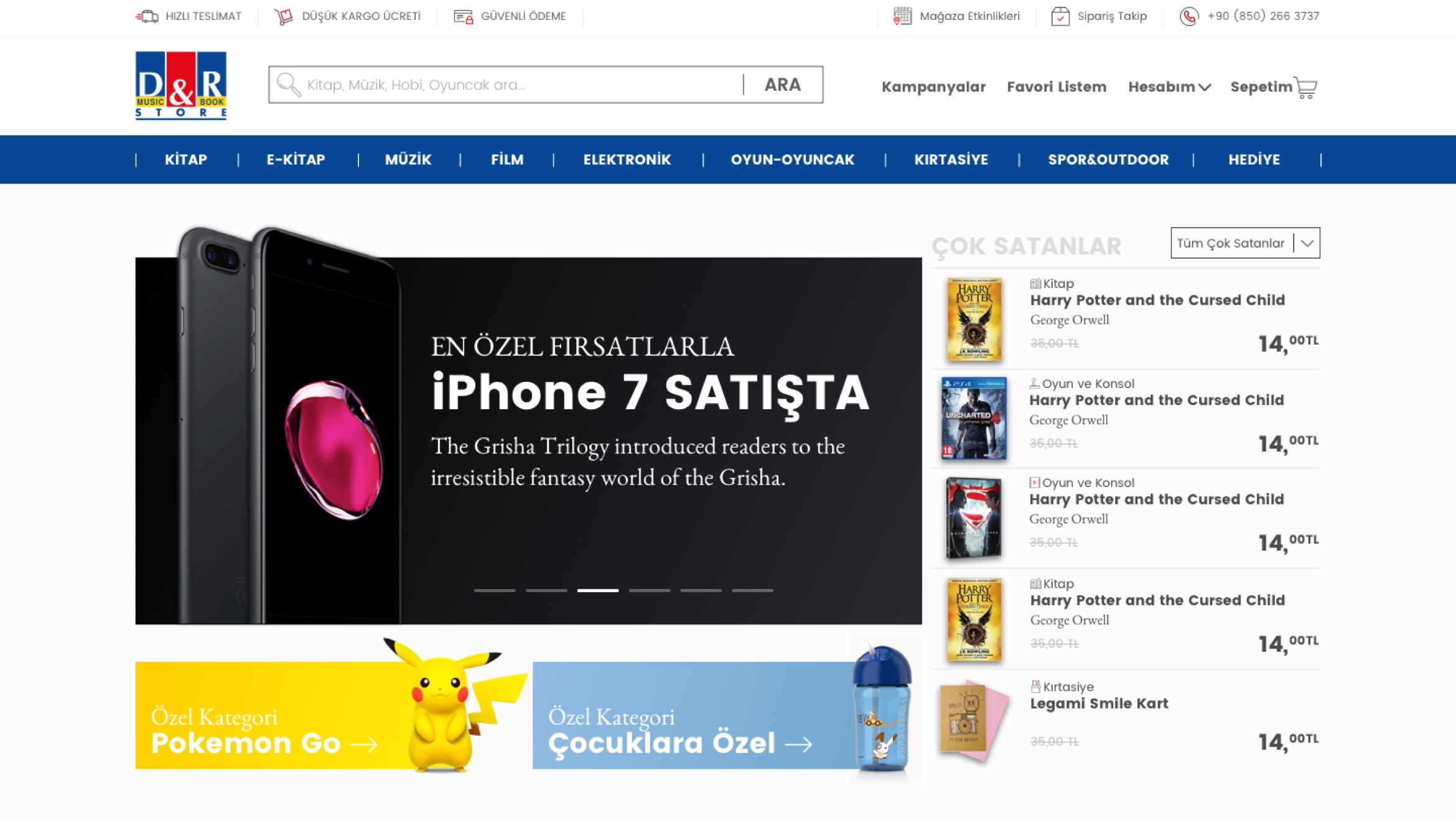Click the Sipariş Takip box icon
Image resolution: width=1456 pixels, height=821 pixels.
pyautogui.click(x=1060, y=16)
